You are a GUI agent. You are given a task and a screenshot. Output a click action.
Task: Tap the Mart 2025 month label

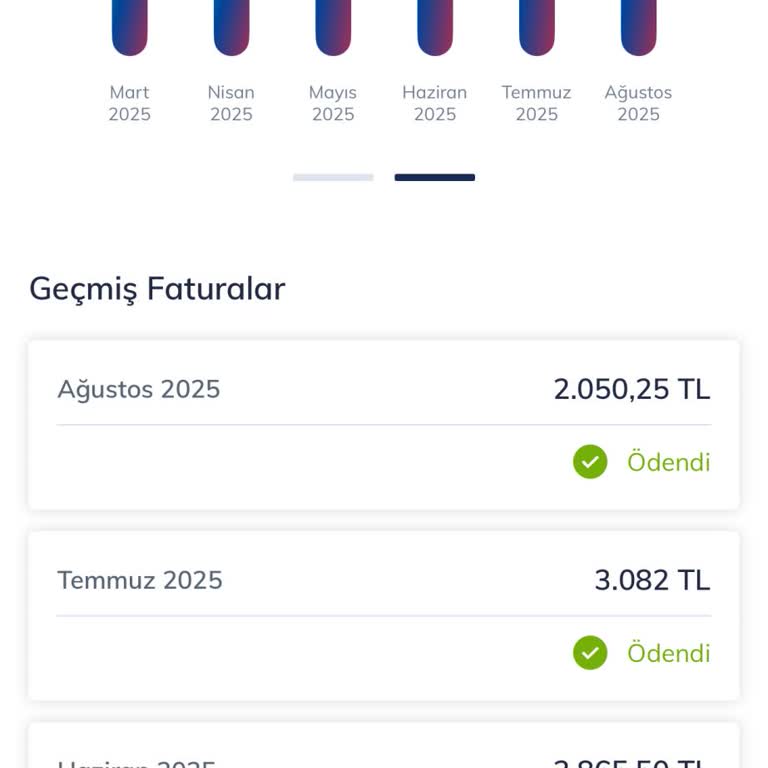(130, 103)
